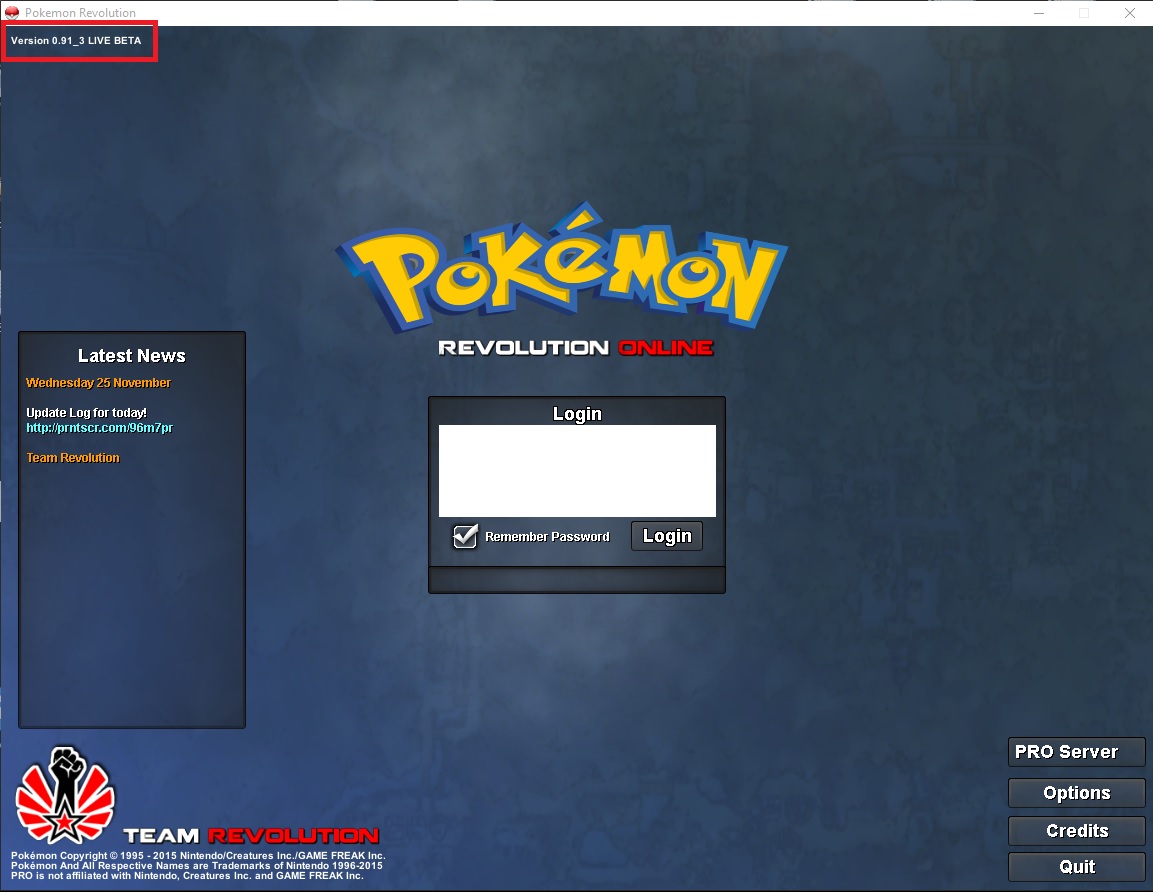Open the Options menu button
Image resolution: width=1153 pixels, height=892 pixels.
[1077, 793]
